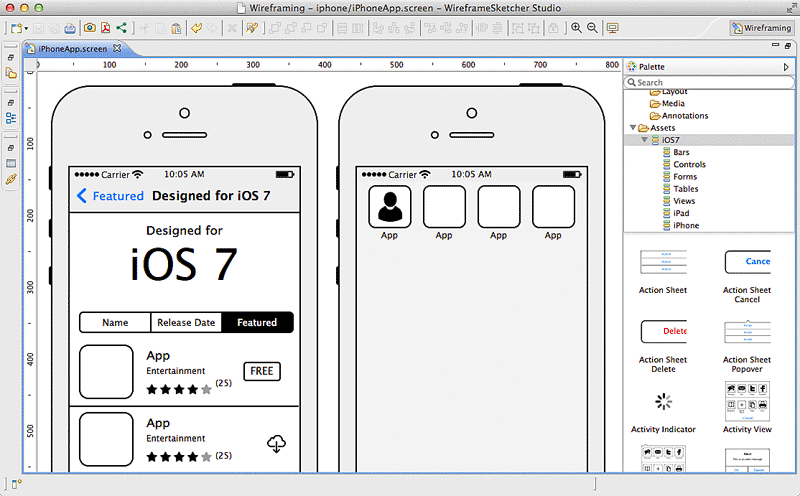Export to PDF using the PDF icon
Viewport: 800px width, 496px height.
pyautogui.click(x=106, y=28)
